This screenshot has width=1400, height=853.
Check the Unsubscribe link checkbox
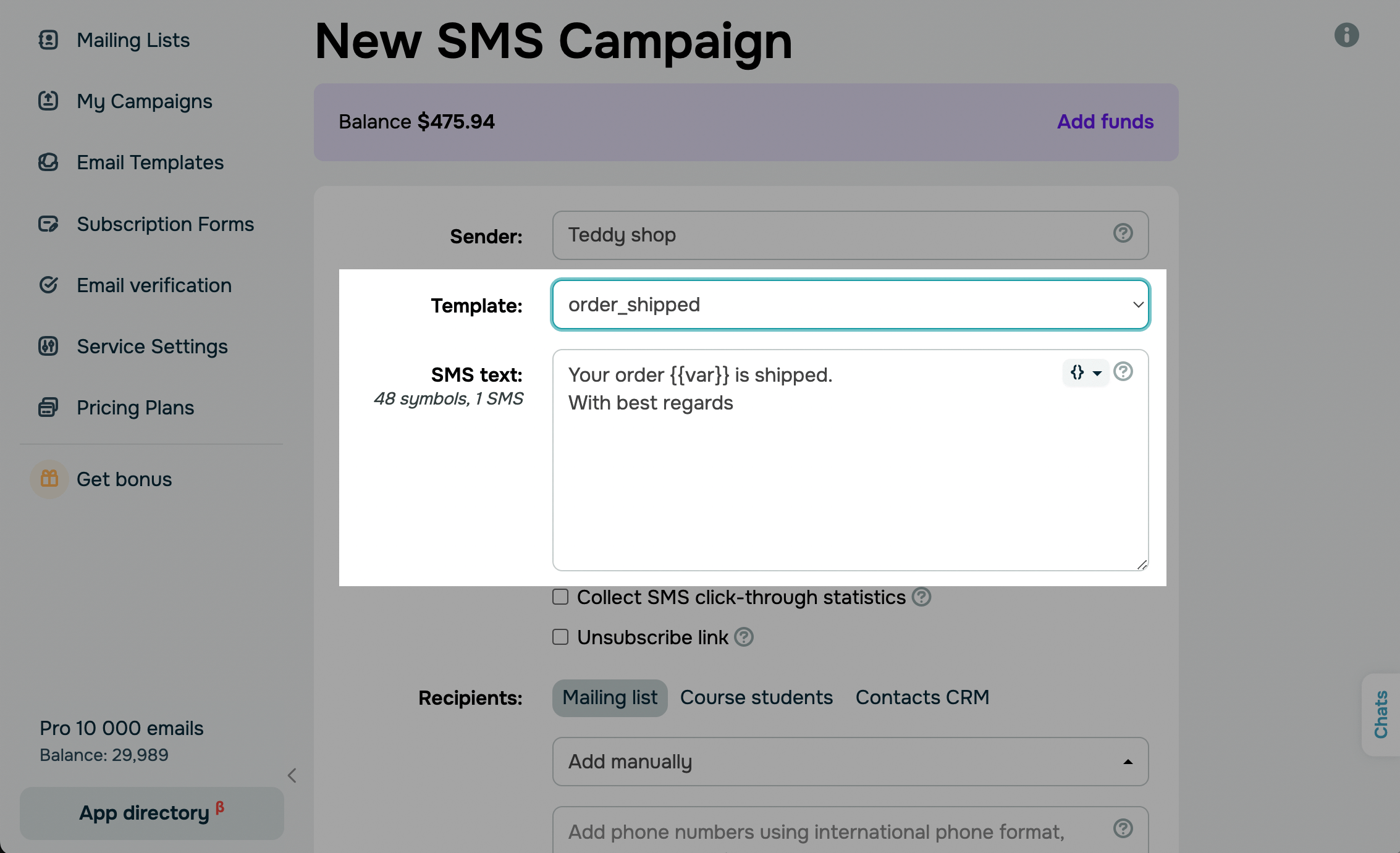(x=560, y=637)
